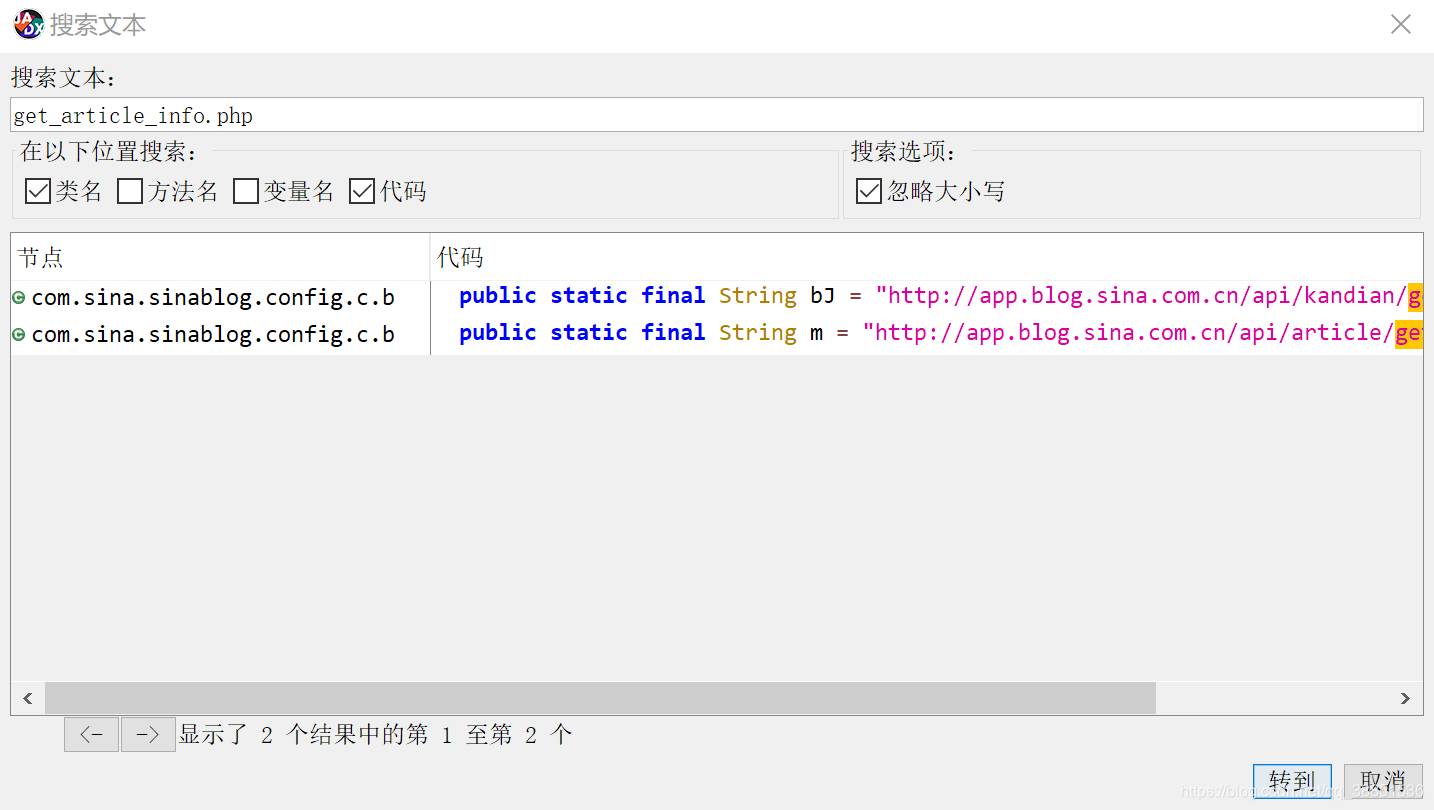
Task: Click the horizontal scrollbar thumb
Action: point(600,698)
